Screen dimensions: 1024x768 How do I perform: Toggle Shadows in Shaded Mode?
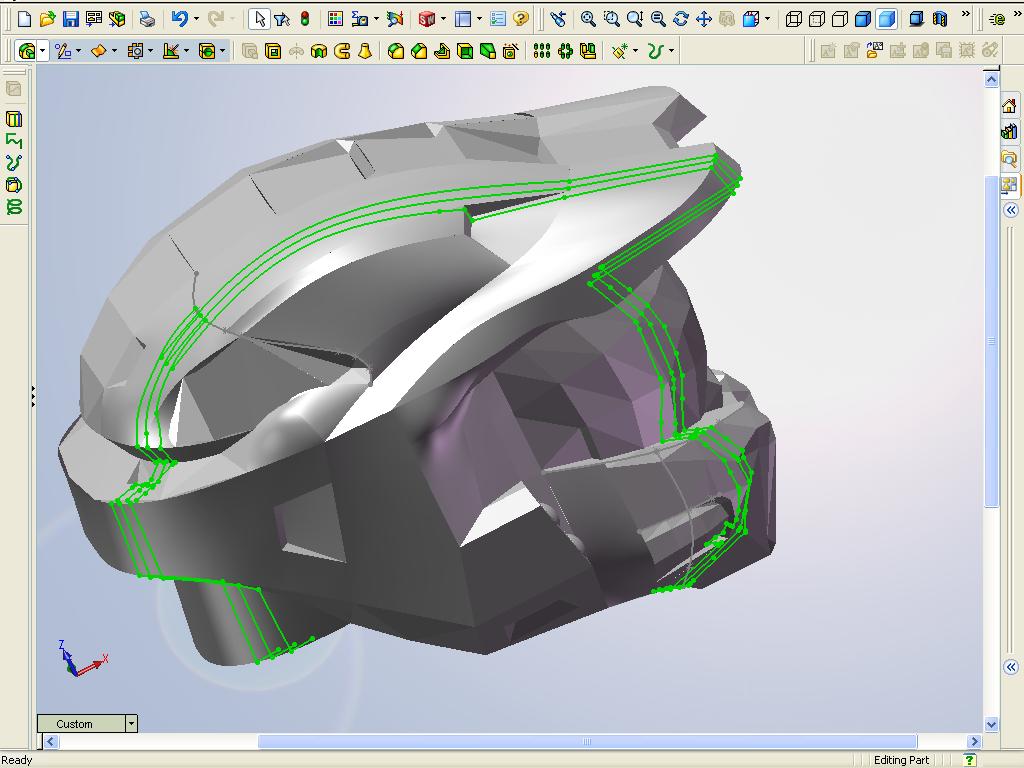tap(917, 19)
